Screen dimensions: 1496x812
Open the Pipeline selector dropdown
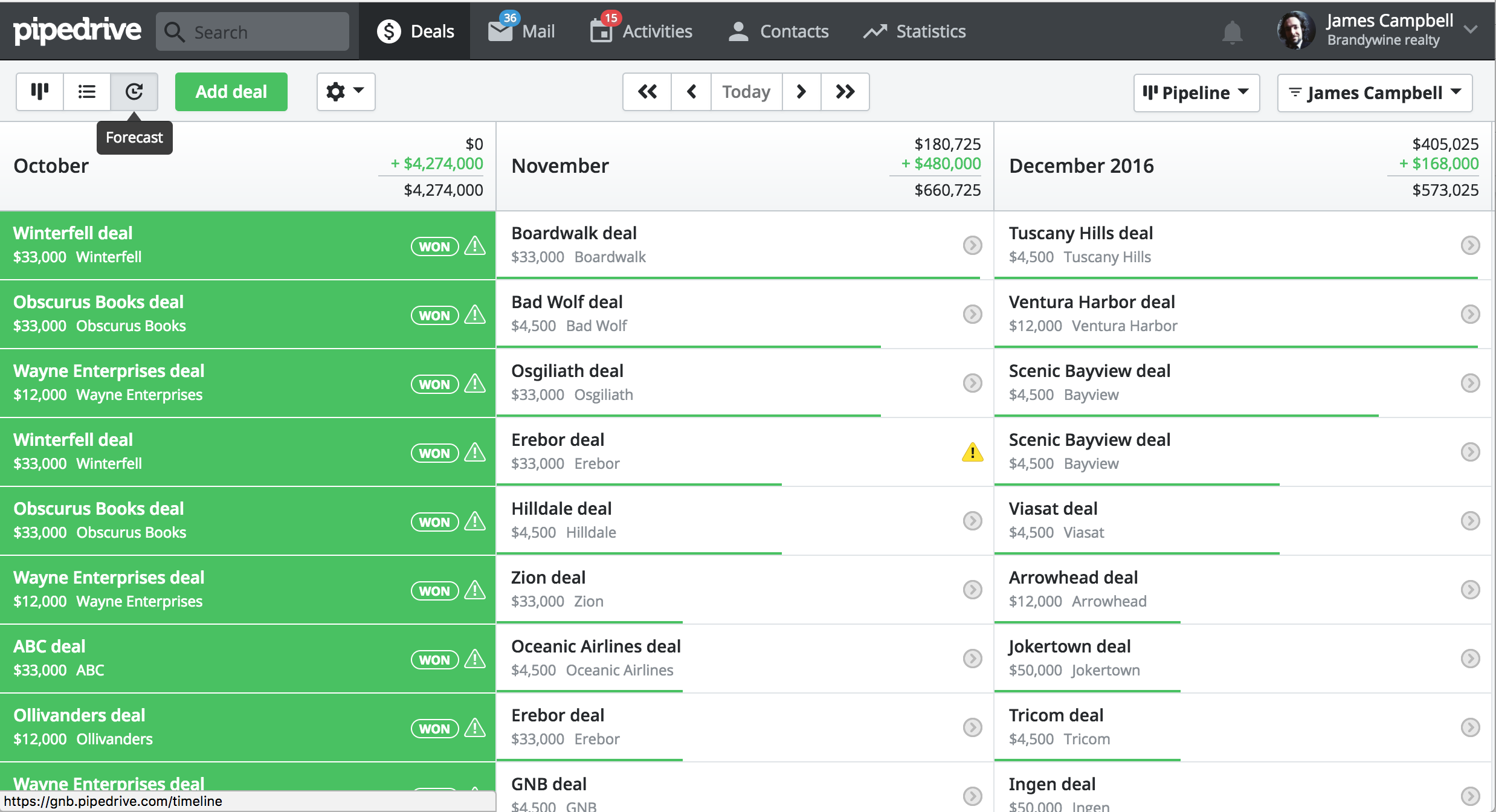point(1196,92)
